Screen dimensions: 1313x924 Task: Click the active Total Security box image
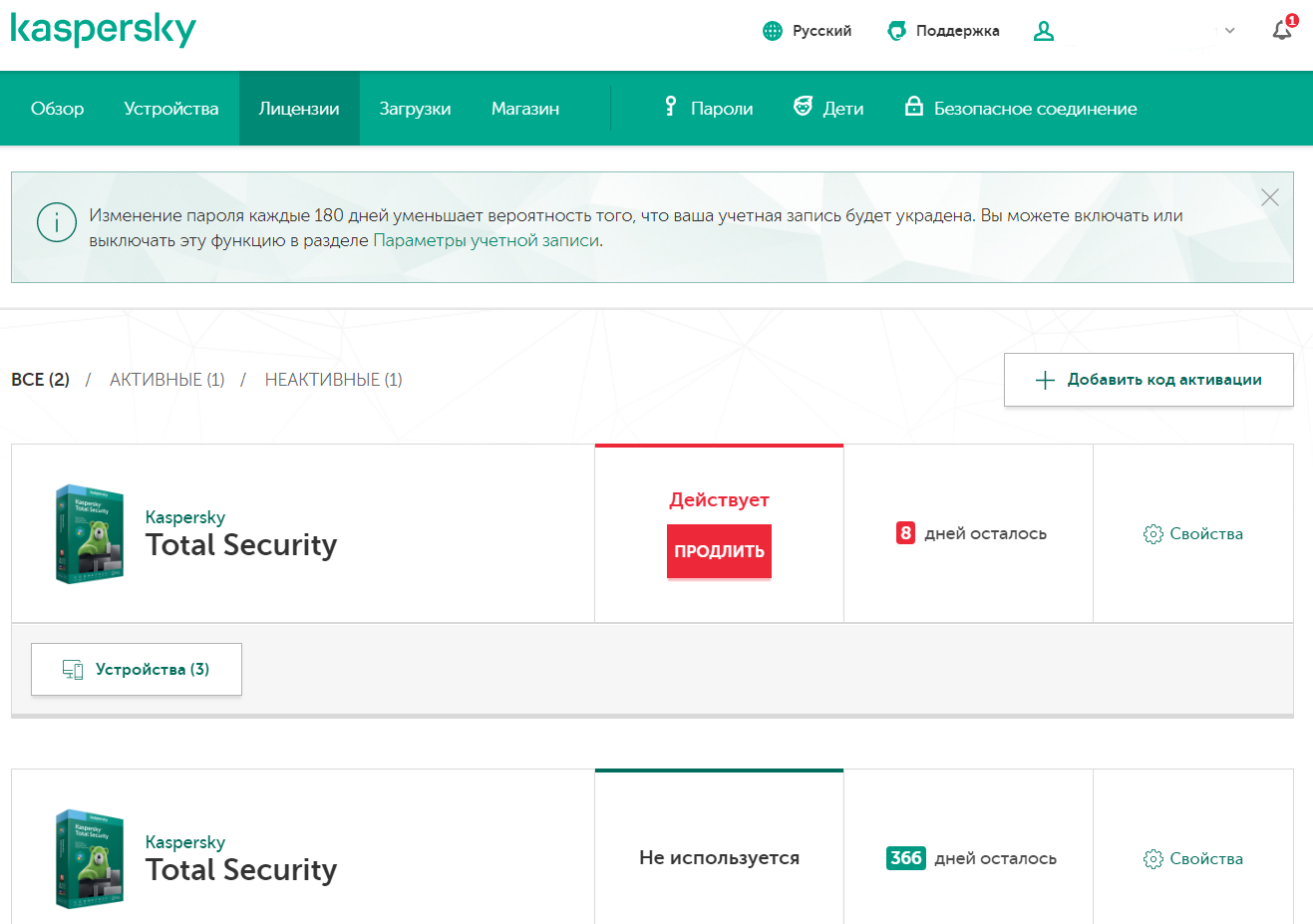pos(90,534)
